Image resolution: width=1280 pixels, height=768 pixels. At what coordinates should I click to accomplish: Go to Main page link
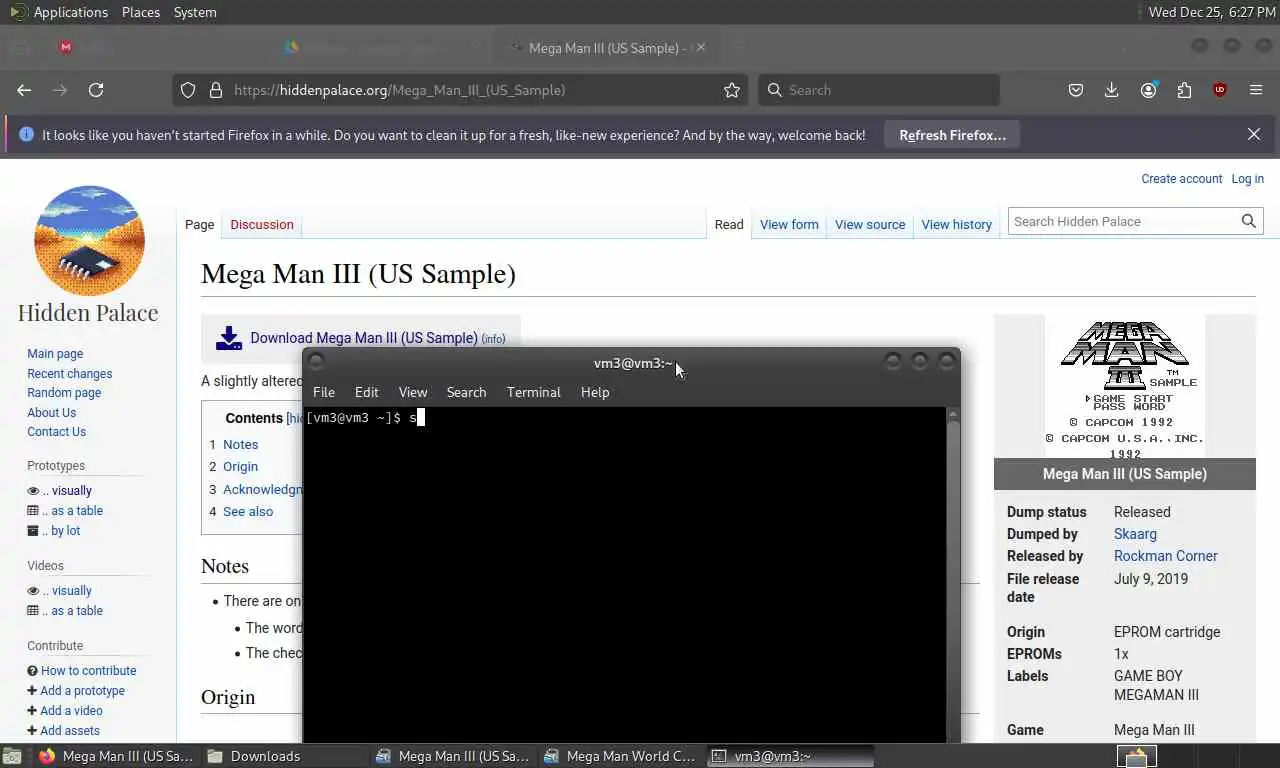55,354
